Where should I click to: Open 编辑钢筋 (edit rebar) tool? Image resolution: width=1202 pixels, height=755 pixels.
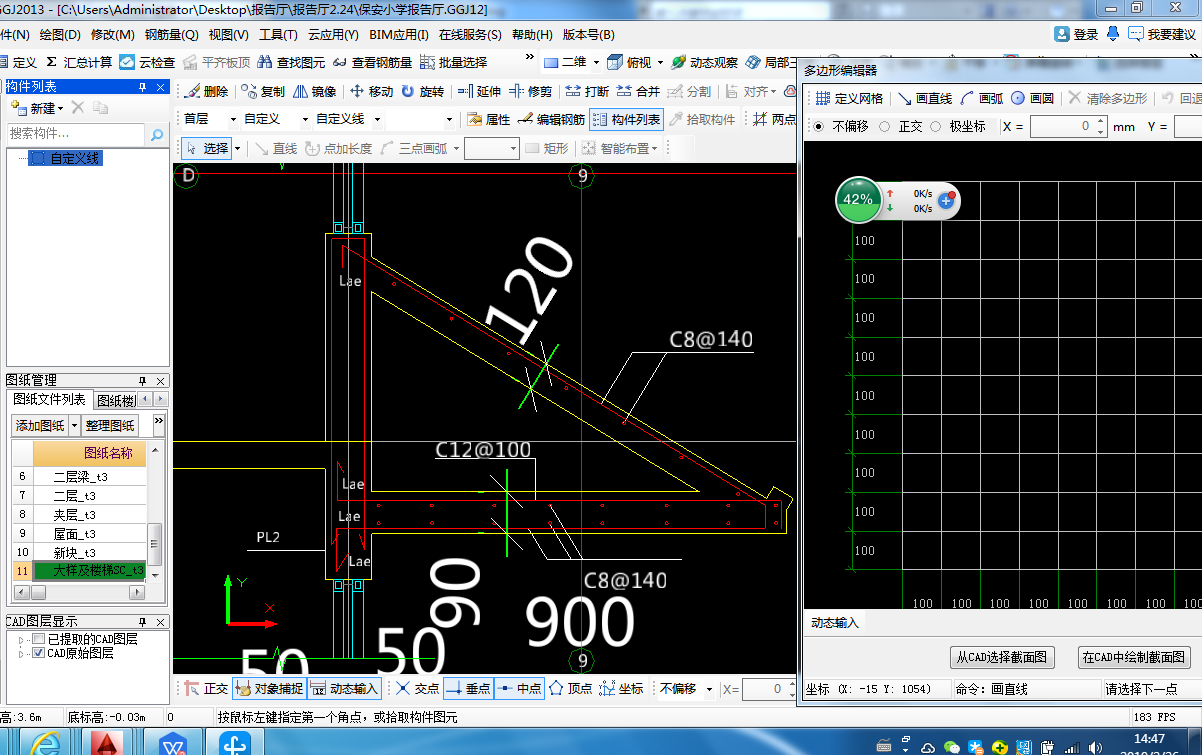pos(551,120)
